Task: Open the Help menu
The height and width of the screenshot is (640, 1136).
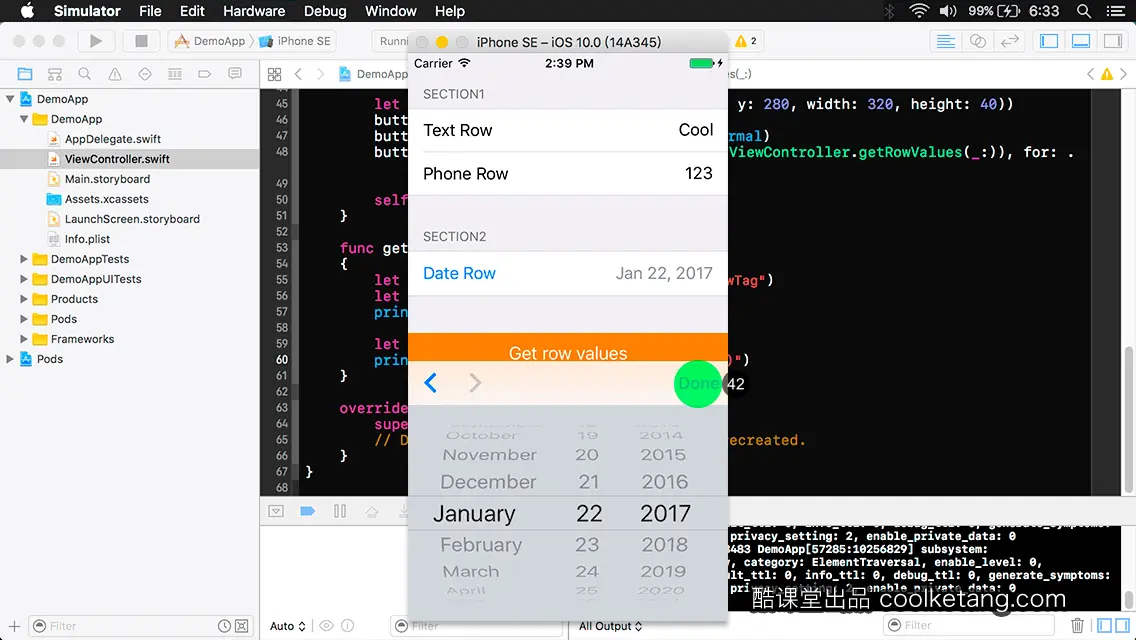Action: (449, 11)
